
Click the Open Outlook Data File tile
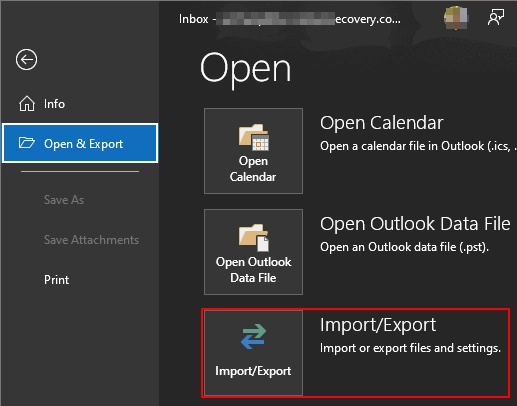pyautogui.click(x=253, y=252)
